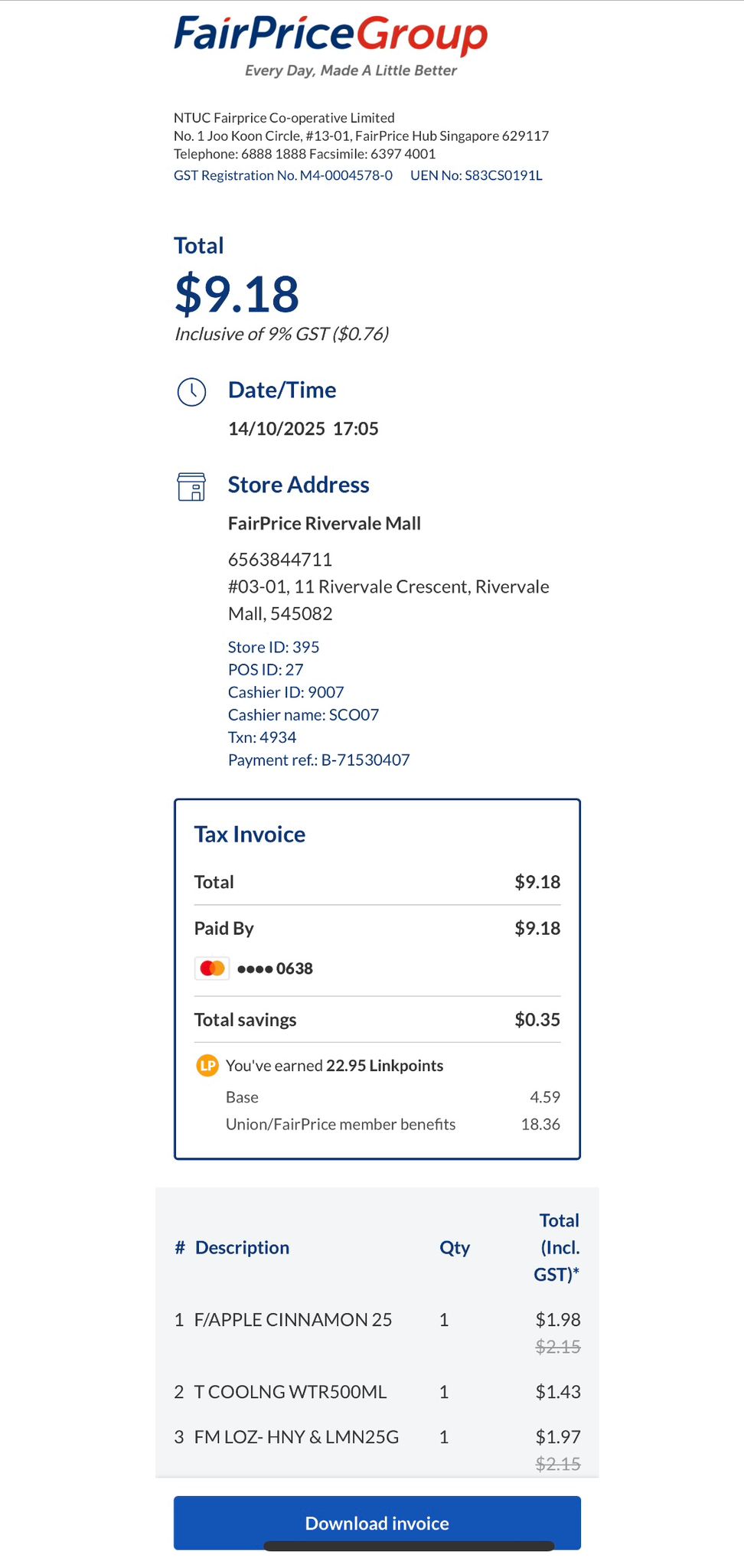Click the Tax Invoice heading

[250, 835]
